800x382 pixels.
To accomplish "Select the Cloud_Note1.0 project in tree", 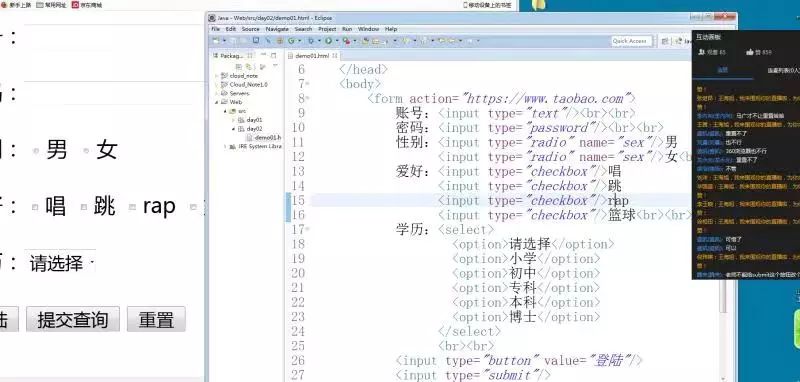I will 243,85.
